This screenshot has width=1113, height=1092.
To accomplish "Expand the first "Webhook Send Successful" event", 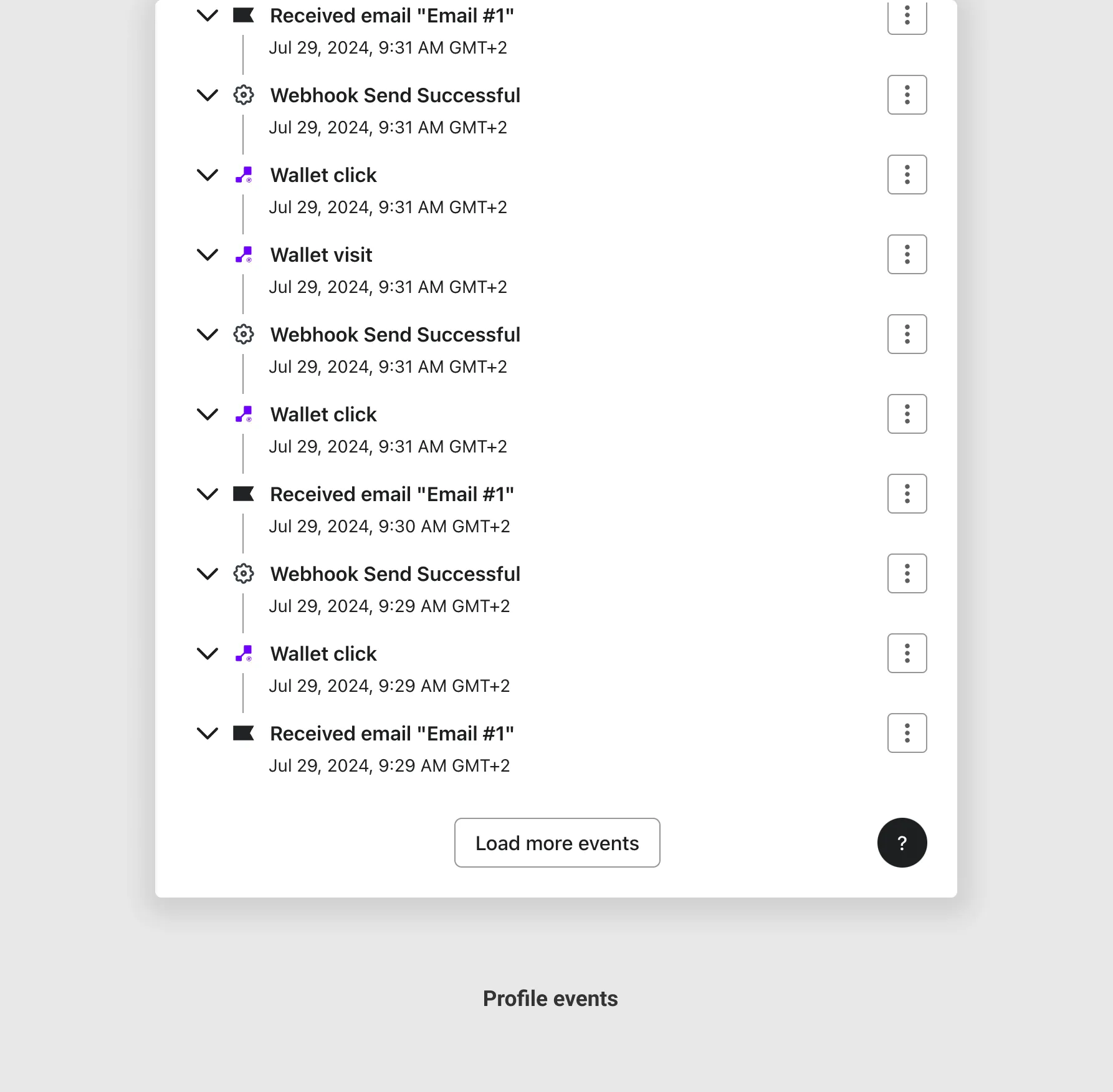I will (x=207, y=95).
